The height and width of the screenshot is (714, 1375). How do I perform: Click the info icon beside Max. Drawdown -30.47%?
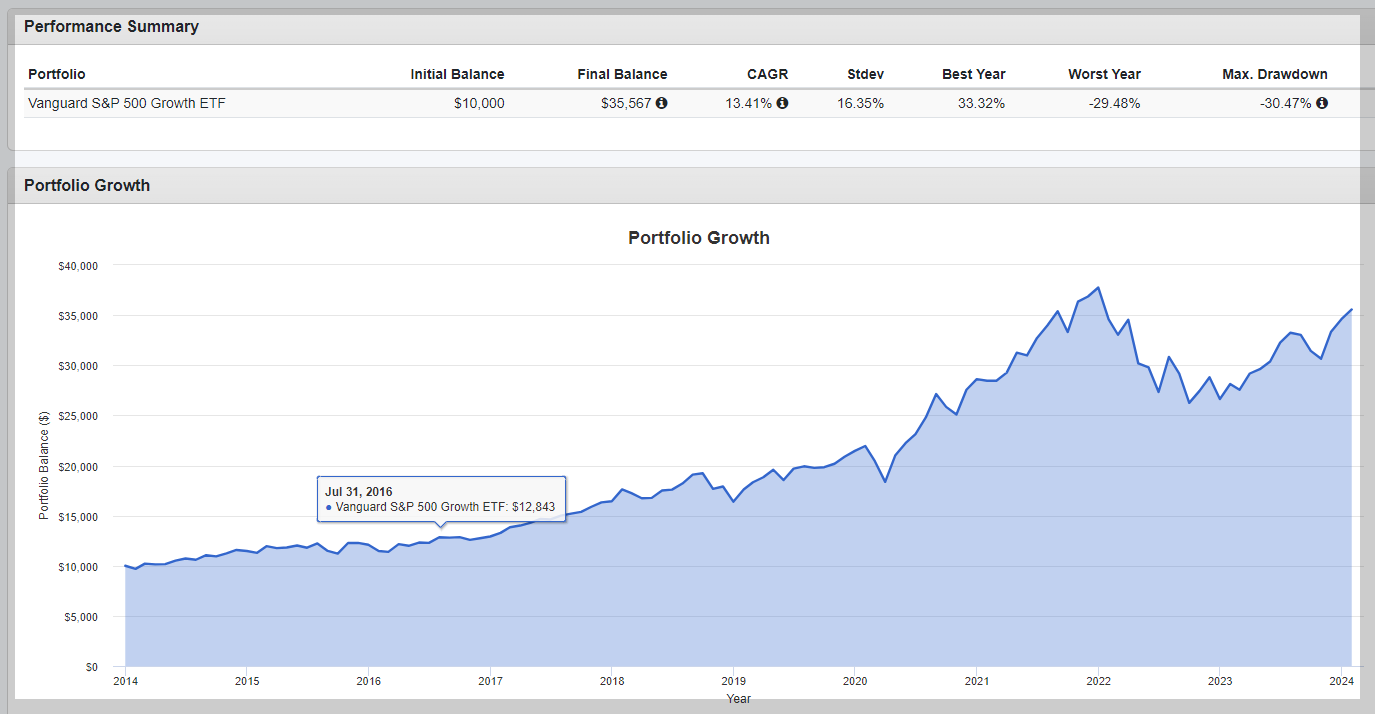pos(1322,103)
